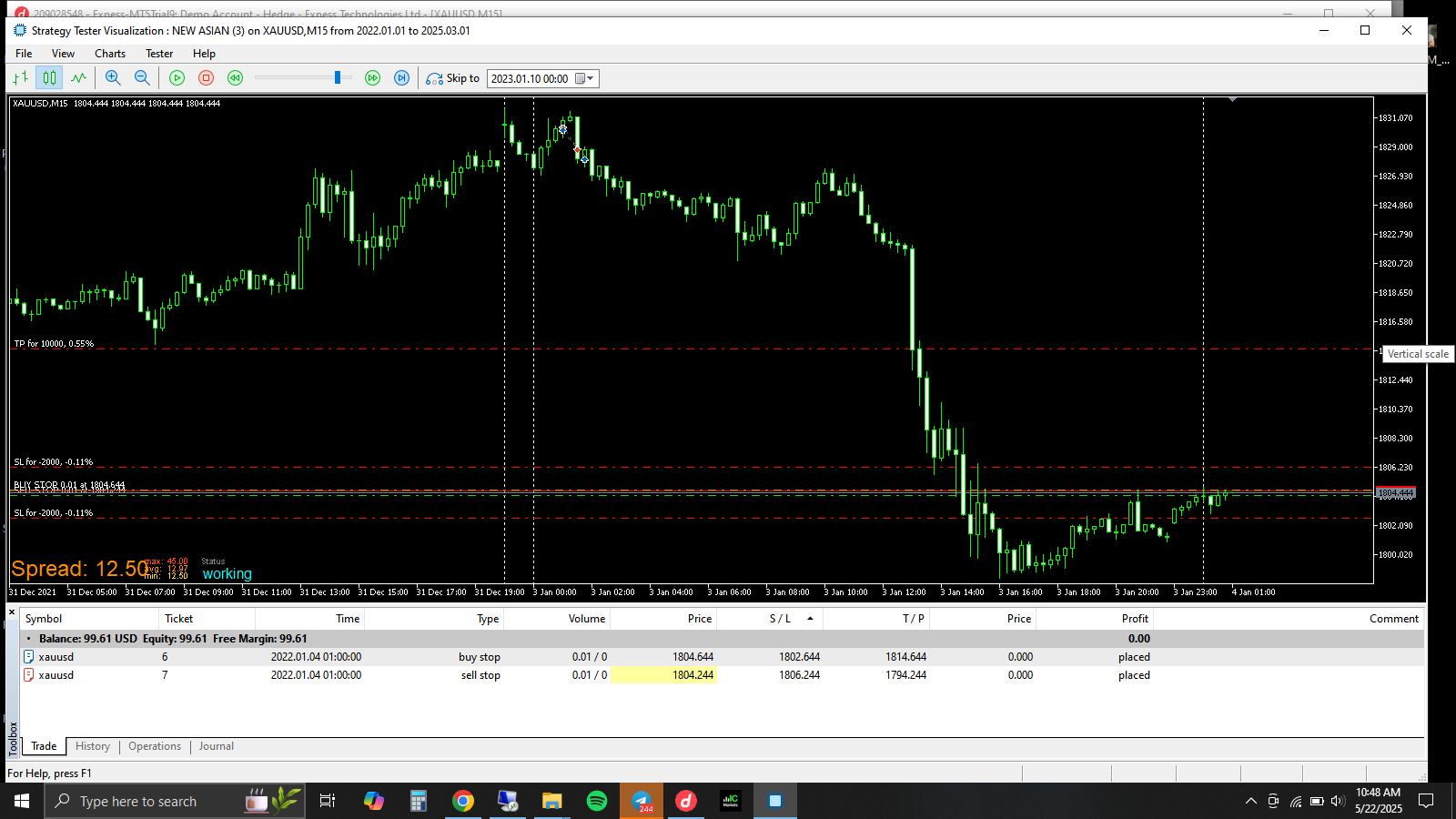This screenshot has height=819, width=1456.
Task: Switch chart to bar chart mode
Action: [x=21, y=78]
